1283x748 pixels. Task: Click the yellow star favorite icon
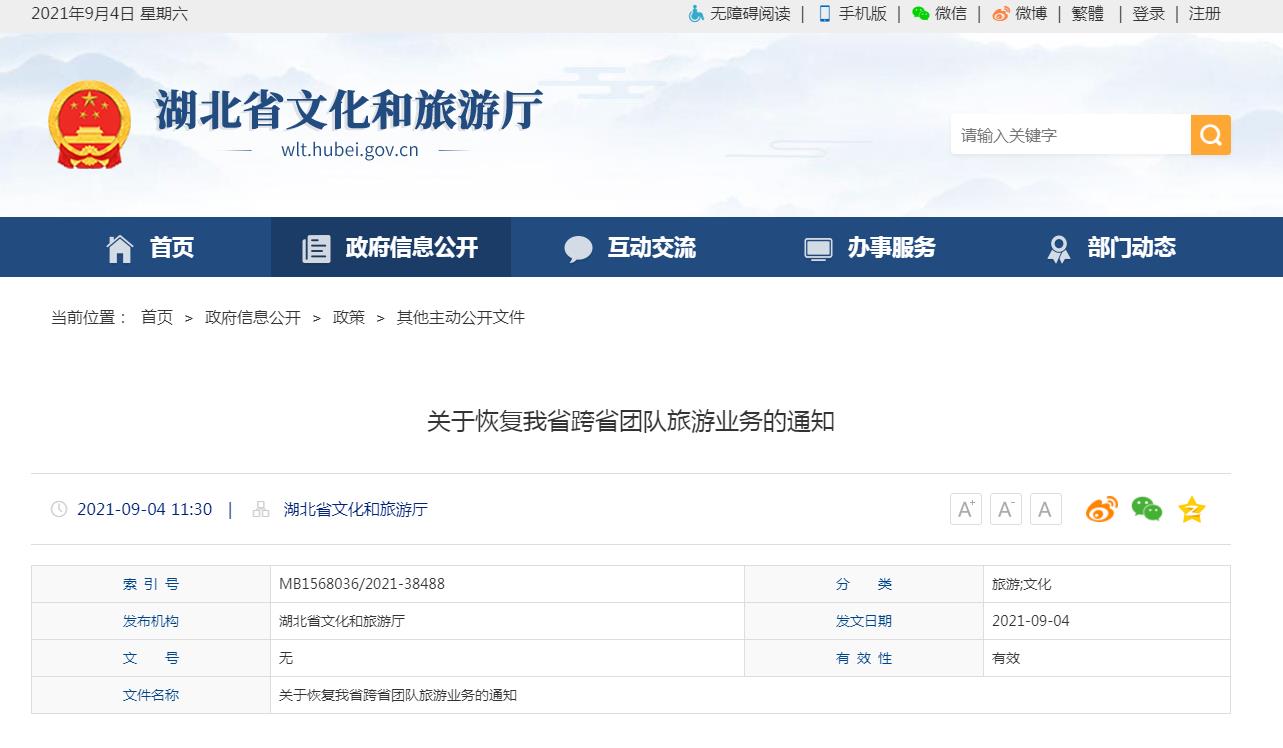[1191, 510]
